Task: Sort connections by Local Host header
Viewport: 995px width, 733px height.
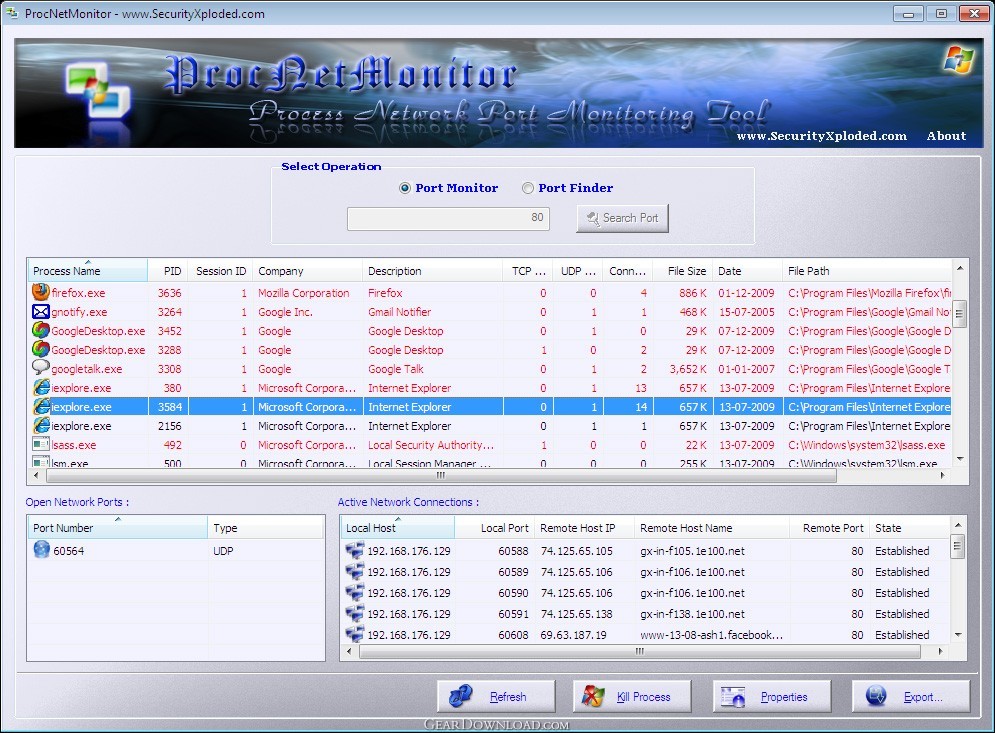Action: pyautogui.click(x=397, y=527)
